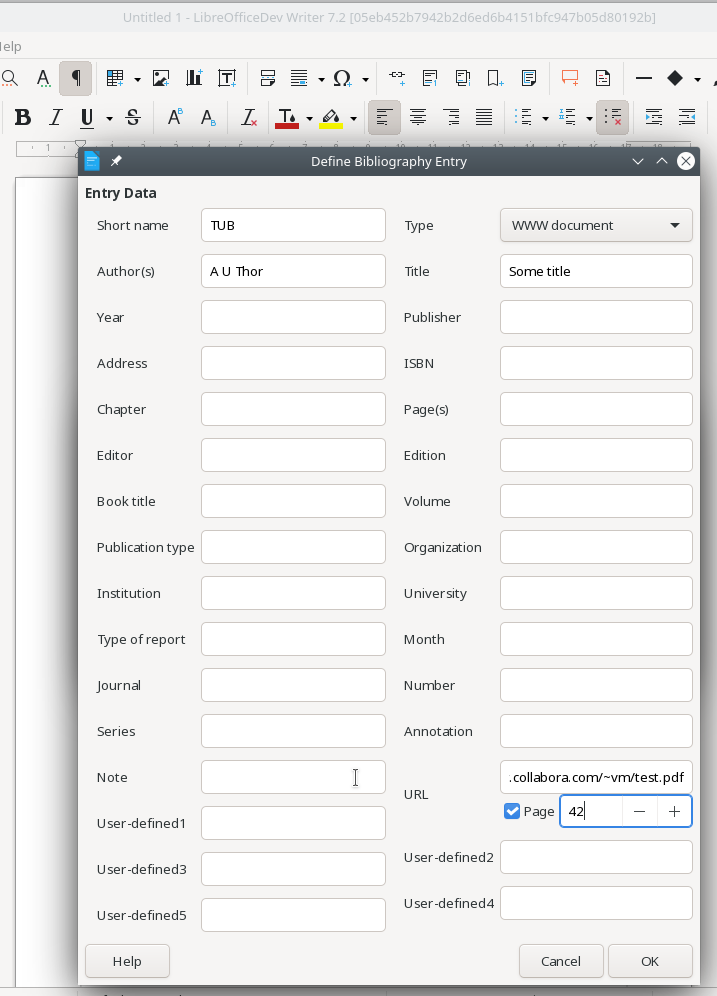
Task: Click the Insert Page Break icon
Action: (x=268, y=78)
